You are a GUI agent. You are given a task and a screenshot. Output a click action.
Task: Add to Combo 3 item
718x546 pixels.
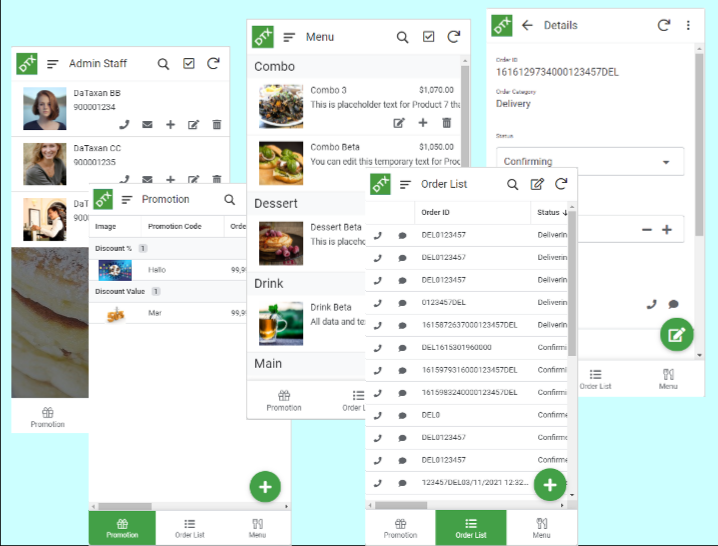tap(423, 122)
